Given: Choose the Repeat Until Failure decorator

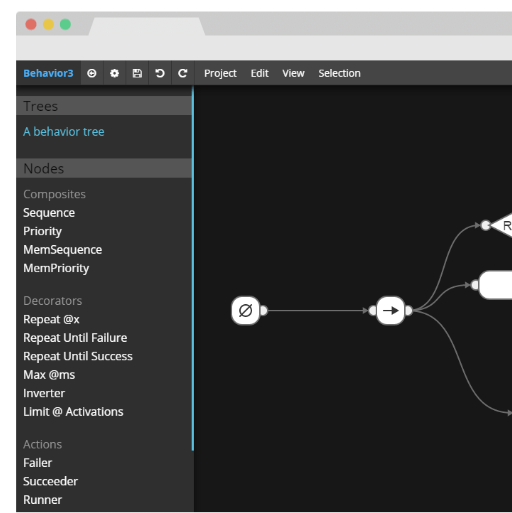Looking at the screenshot, I should (75, 338).
